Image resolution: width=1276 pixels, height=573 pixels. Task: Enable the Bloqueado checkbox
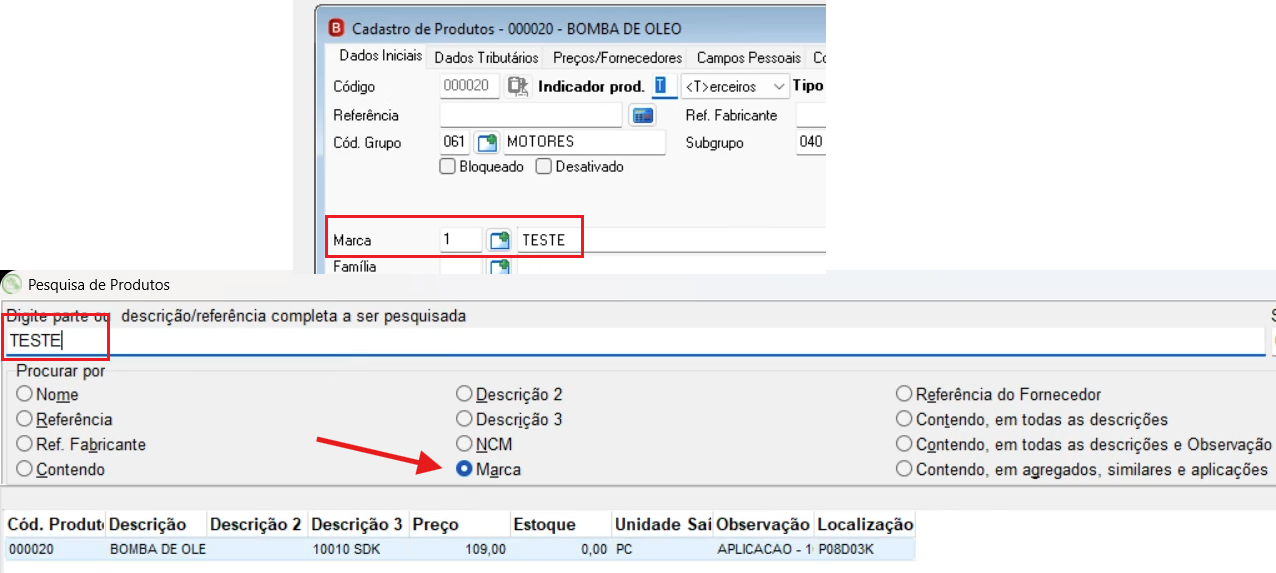pos(448,167)
